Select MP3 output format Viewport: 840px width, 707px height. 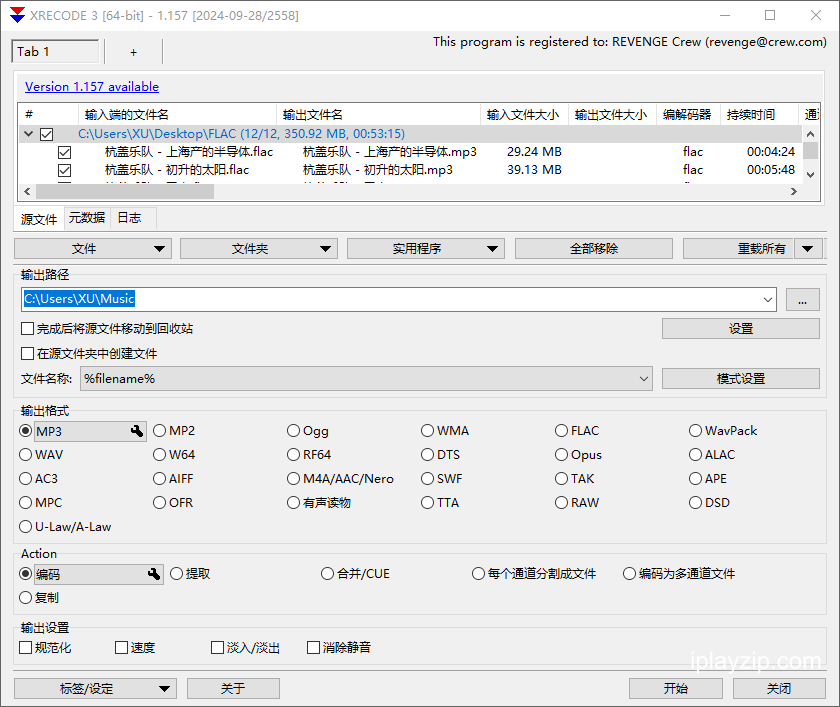click(x=25, y=431)
